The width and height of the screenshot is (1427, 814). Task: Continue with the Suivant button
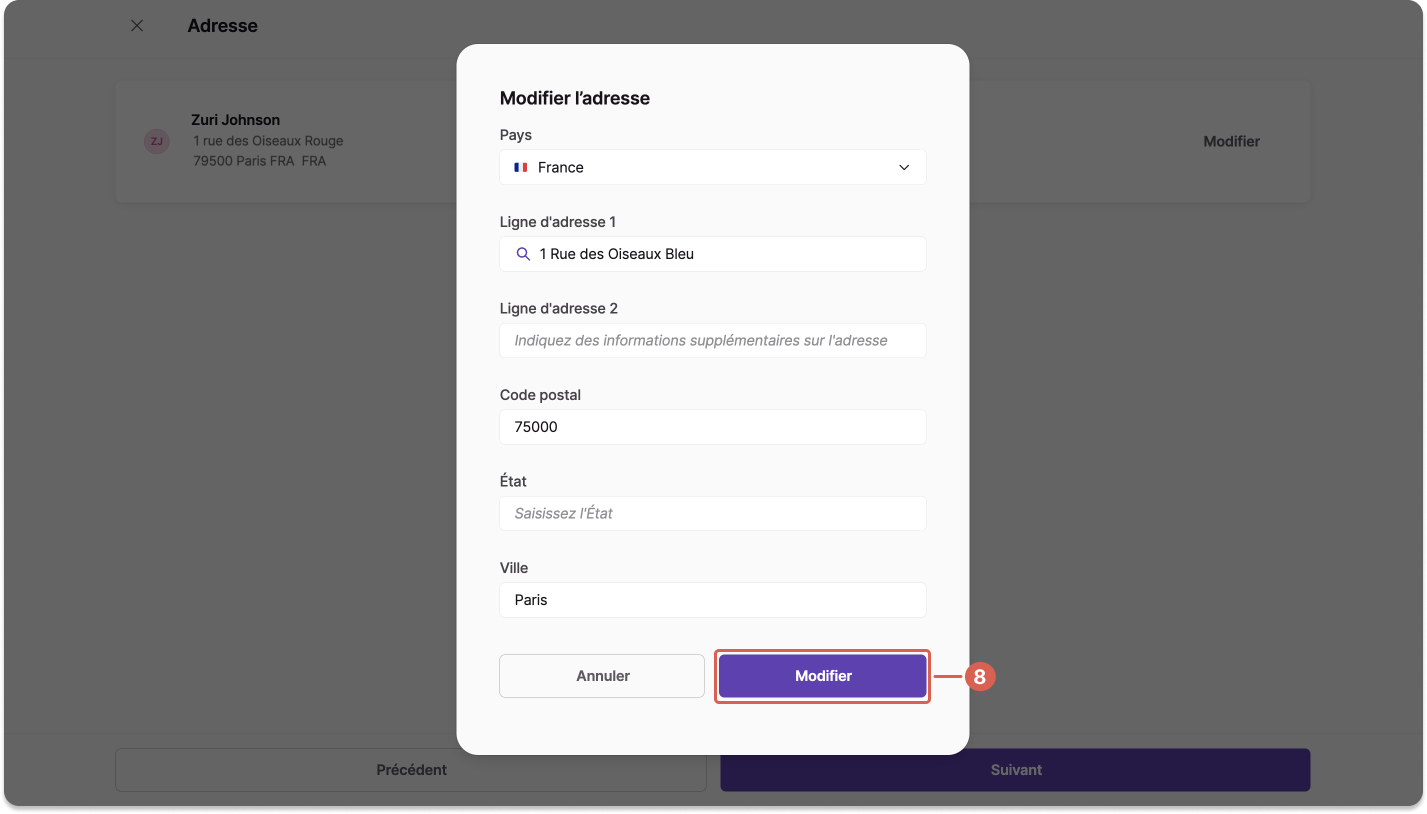(x=1016, y=770)
